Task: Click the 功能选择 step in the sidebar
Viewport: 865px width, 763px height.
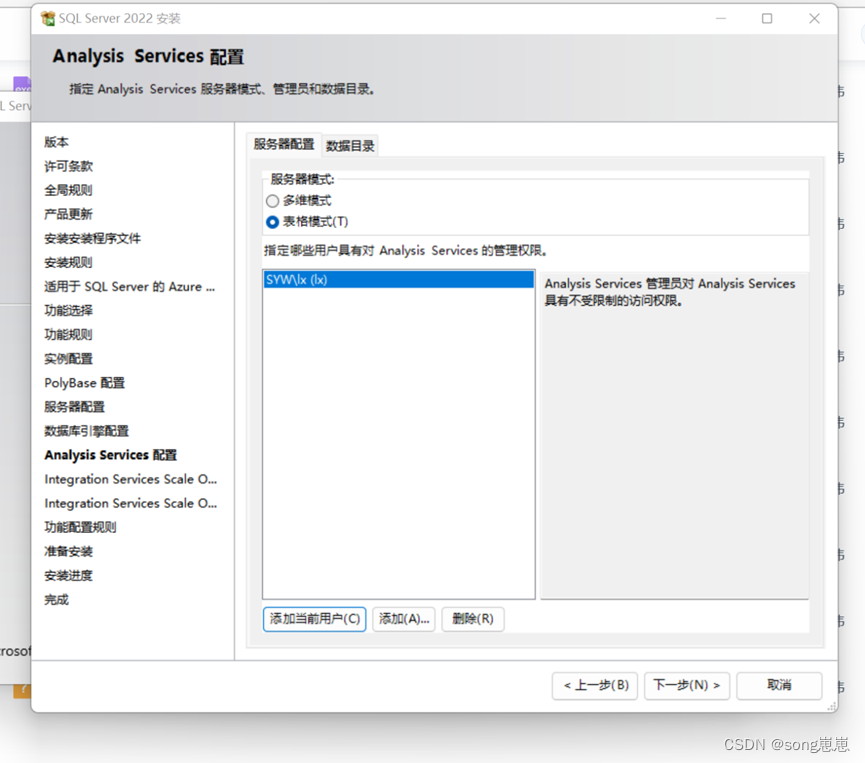Action: pos(68,311)
